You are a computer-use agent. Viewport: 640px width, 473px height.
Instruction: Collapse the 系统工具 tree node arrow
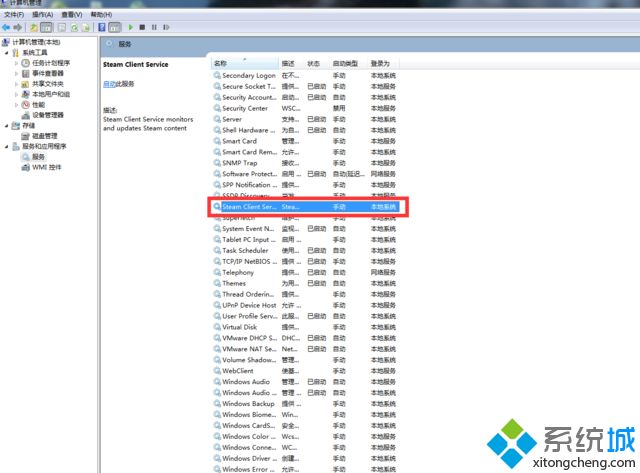point(7,53)
